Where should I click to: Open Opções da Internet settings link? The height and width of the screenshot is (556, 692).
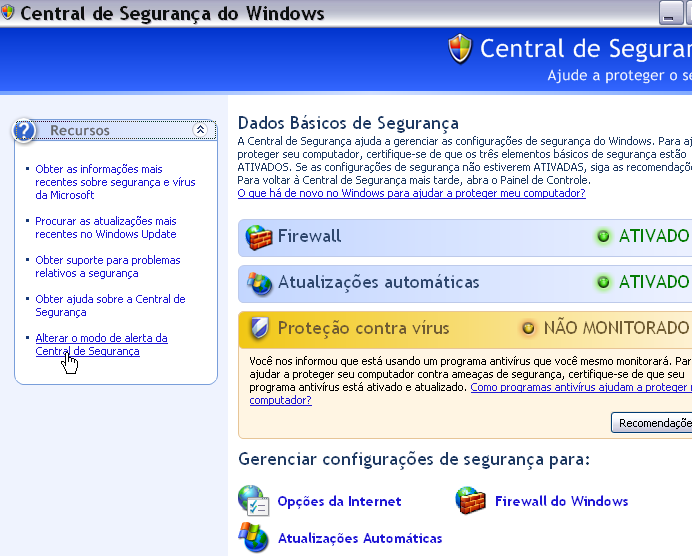[339, 501]
